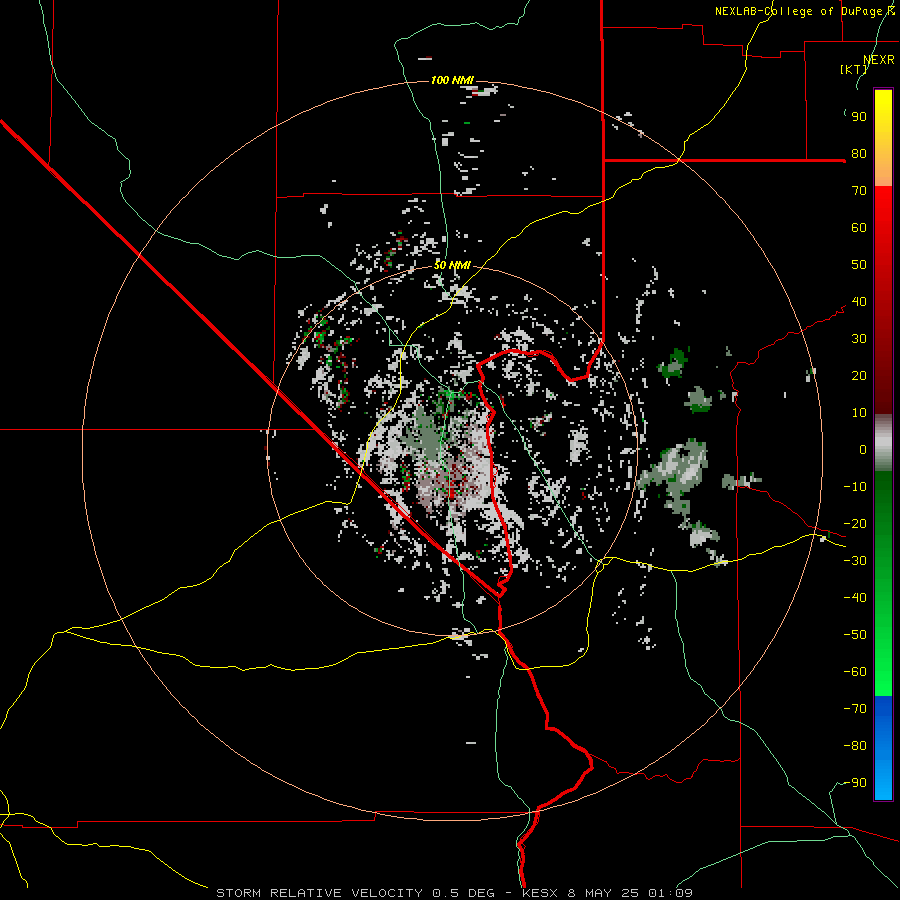The height and width of the screenshot is (900, 900).
Task: Click the -90 value on velocity scale
Action: pyautogui.click(x=855, y=783)
